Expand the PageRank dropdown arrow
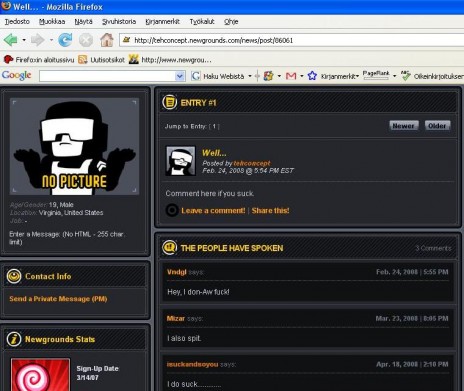Viewport: 464px width, 391px height. click(x=394, y=76)
